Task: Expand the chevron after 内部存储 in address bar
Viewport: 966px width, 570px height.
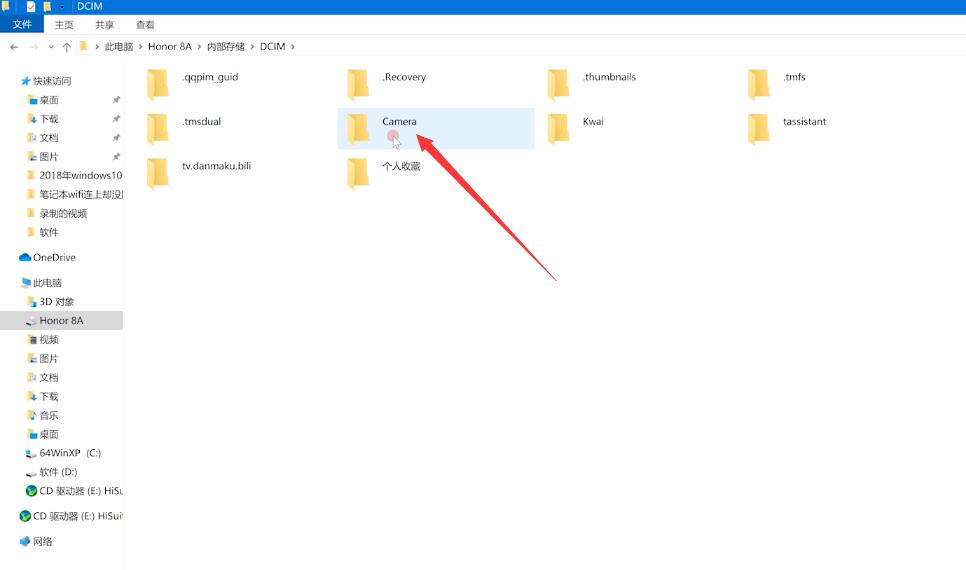Action: point(252,47)
